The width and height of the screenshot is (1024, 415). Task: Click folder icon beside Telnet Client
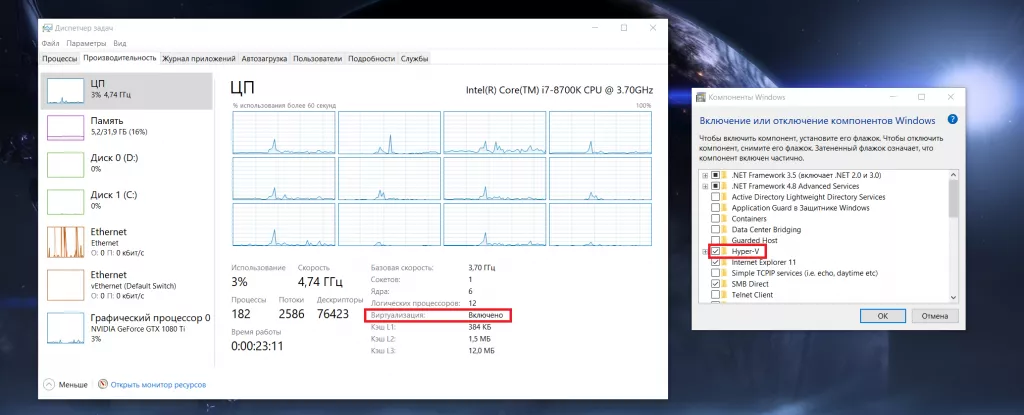click(x=726, y=295)
